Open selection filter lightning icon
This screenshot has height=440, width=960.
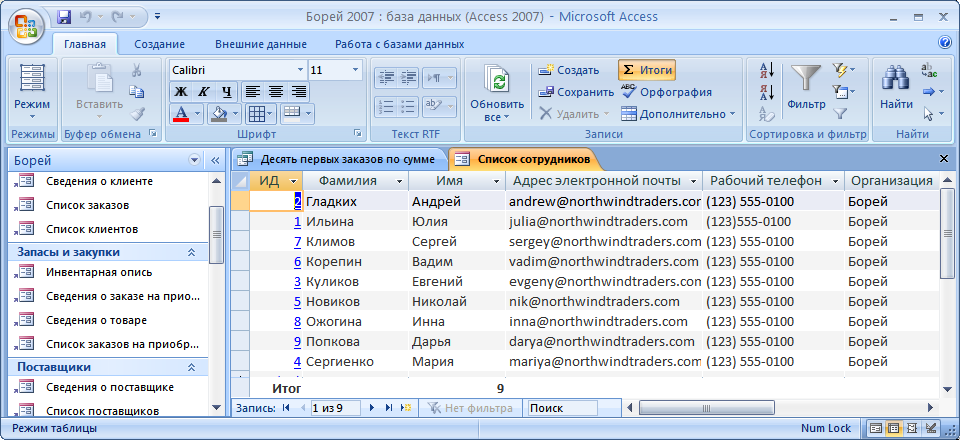pos(844,70)
